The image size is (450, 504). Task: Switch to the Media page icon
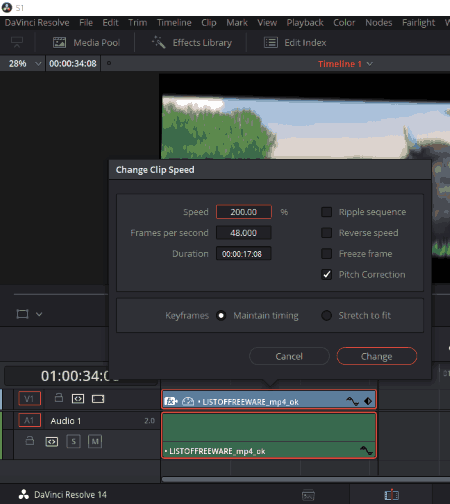[x=308, y=495]
